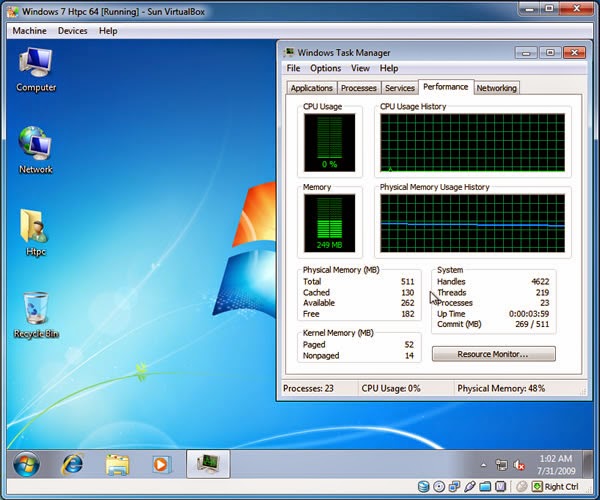Switch to the Applications tab
600x500 pixels.
pos(311,88)
